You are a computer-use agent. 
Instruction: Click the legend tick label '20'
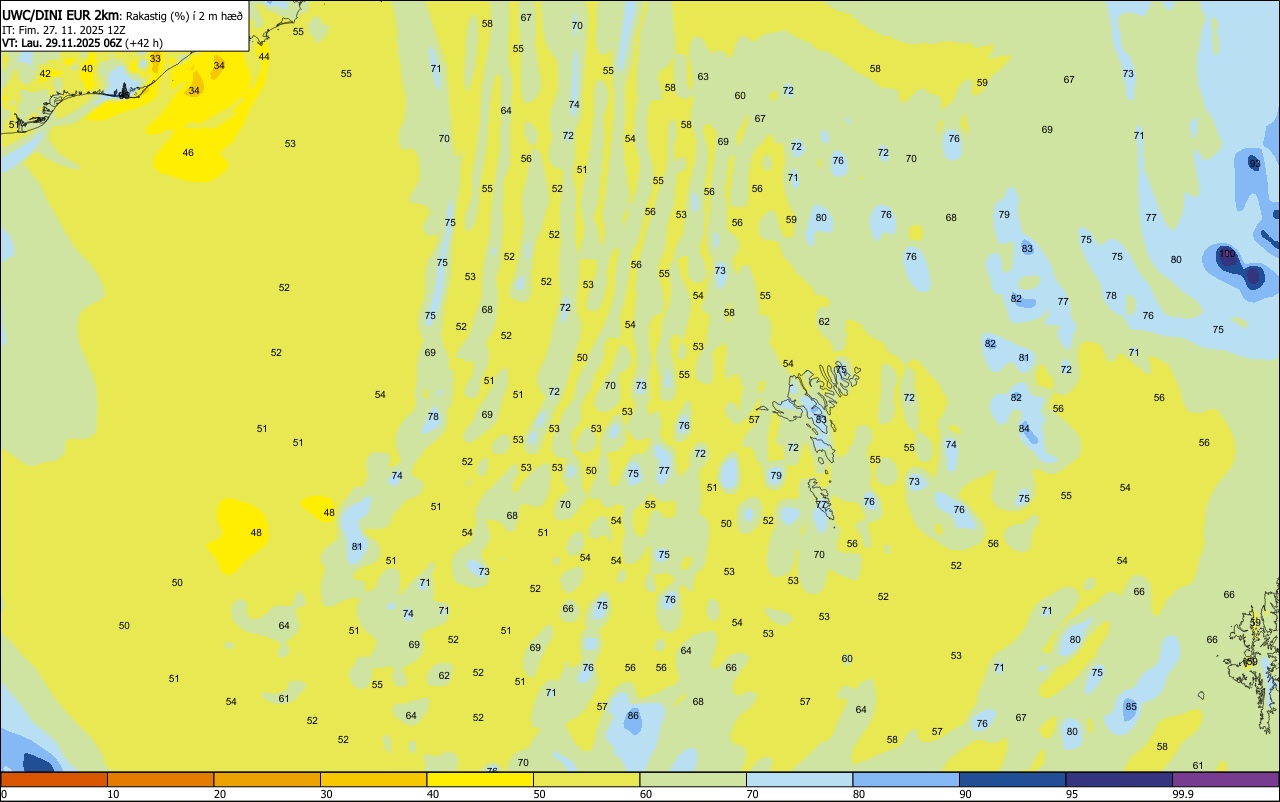pyautogui.click(x=219, y=794)
